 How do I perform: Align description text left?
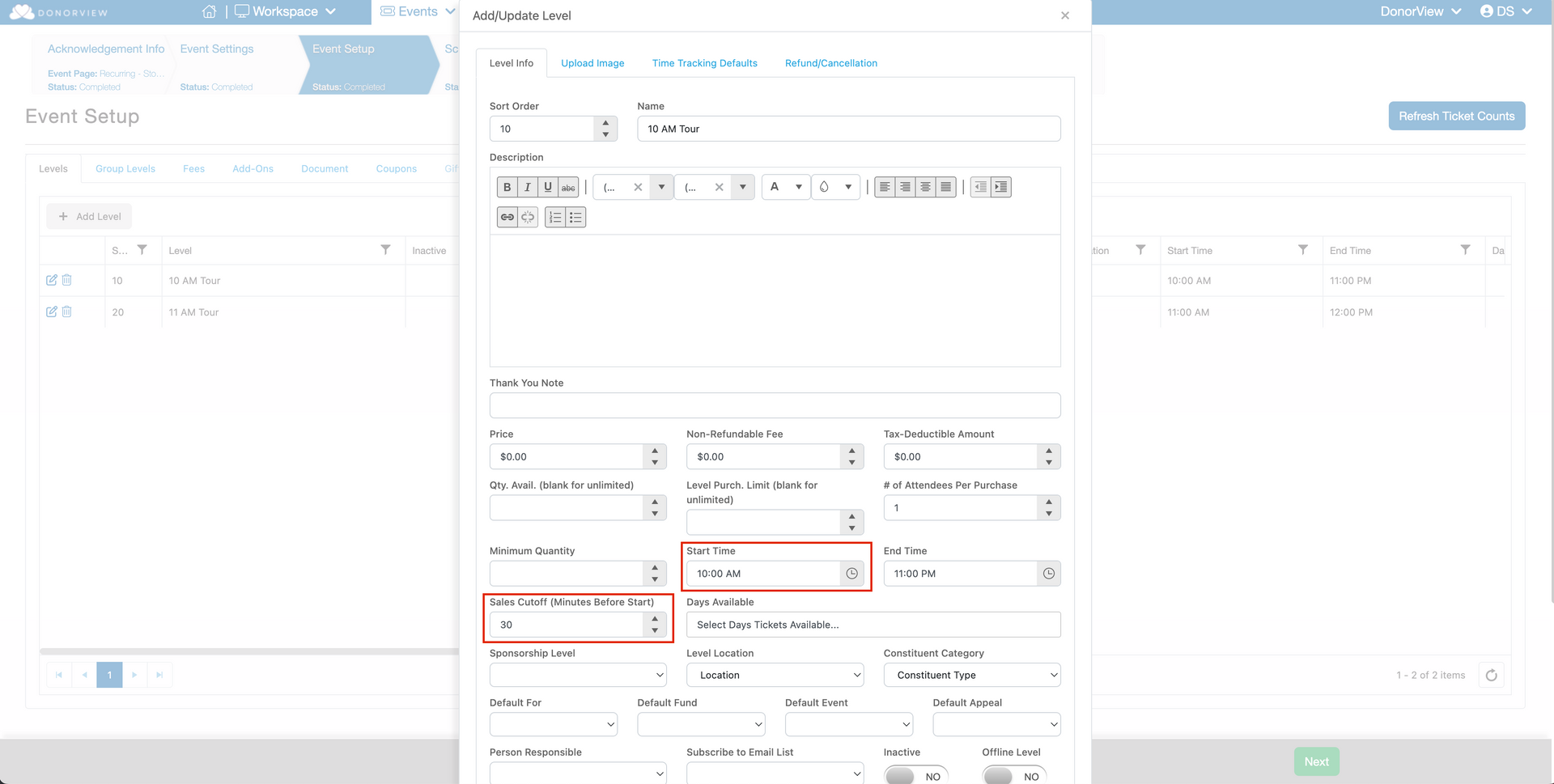885,187
